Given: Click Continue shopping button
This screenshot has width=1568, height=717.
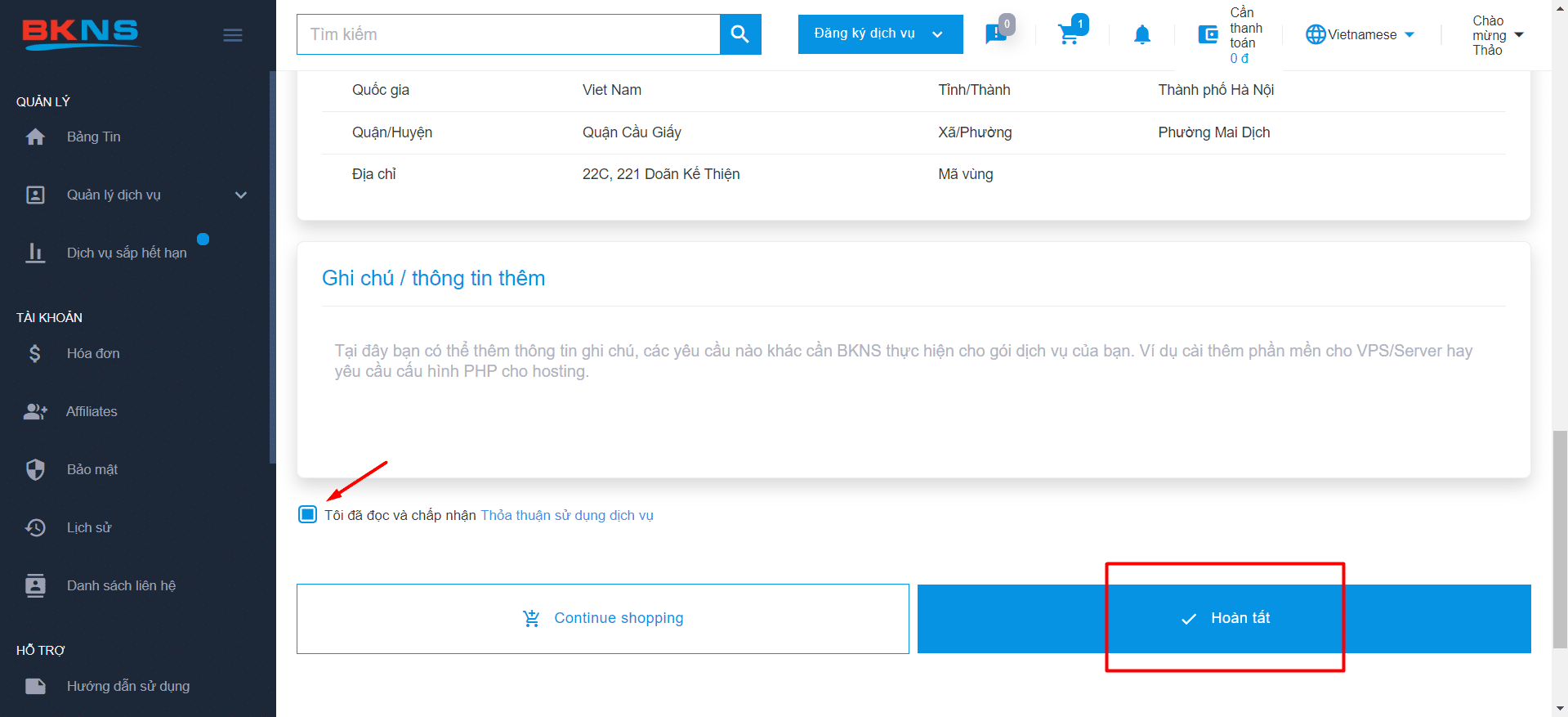Looking at the screenshot, I should tap(603, 619).
